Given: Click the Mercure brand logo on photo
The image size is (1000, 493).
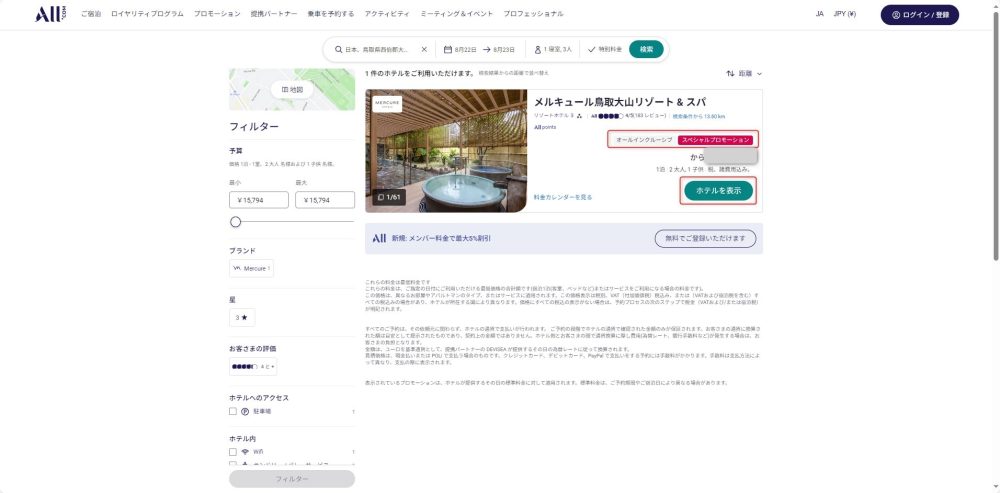Looking at the screenshot, I should click(388, 104).
